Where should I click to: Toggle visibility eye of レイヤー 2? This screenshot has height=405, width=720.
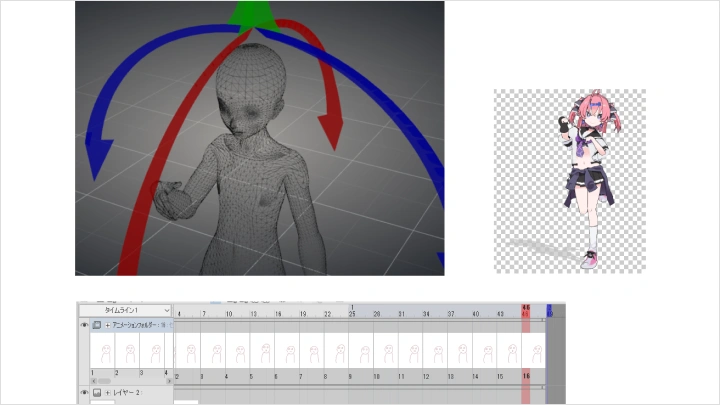[84, 393]
